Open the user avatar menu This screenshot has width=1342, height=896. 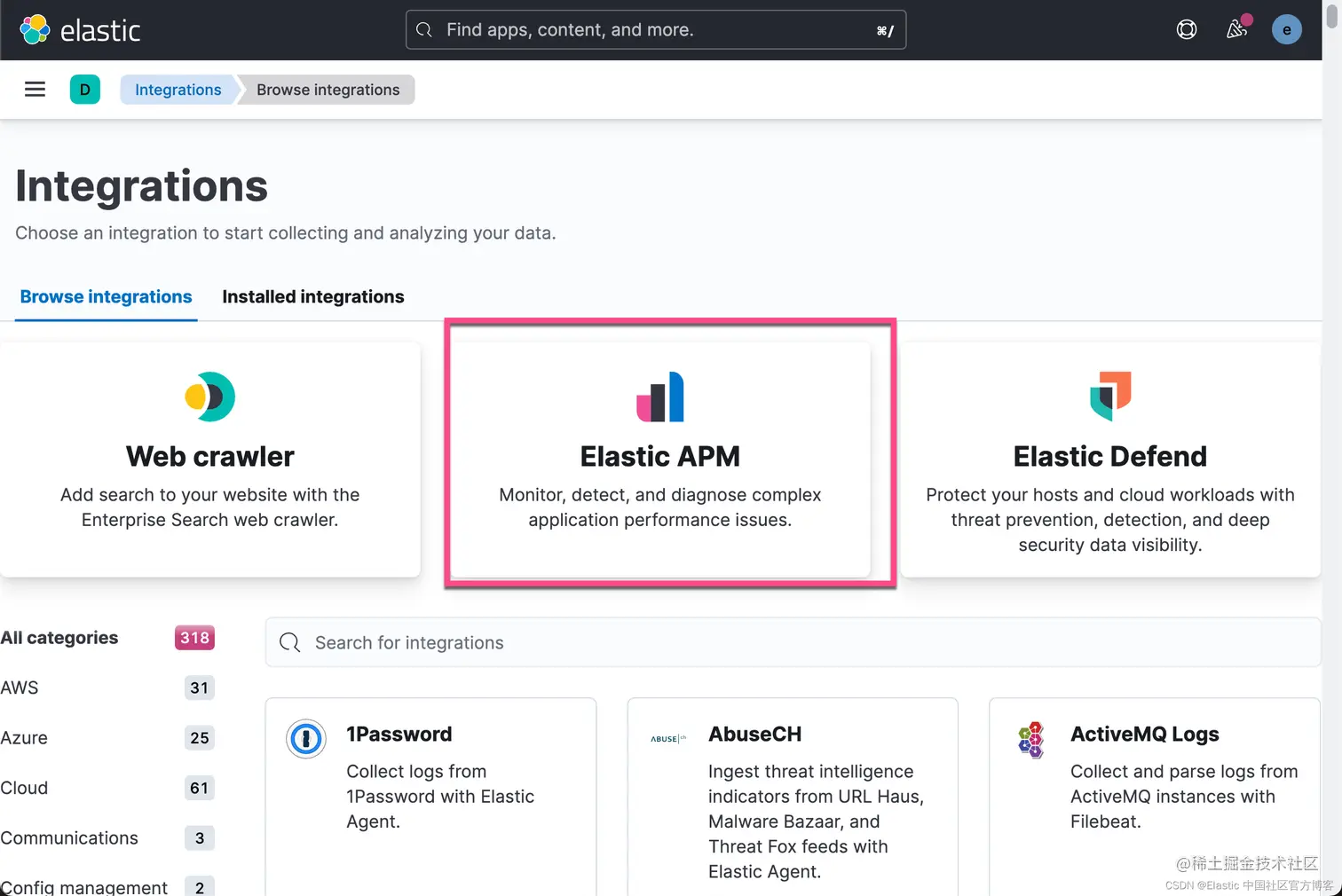click(1286, 30)
